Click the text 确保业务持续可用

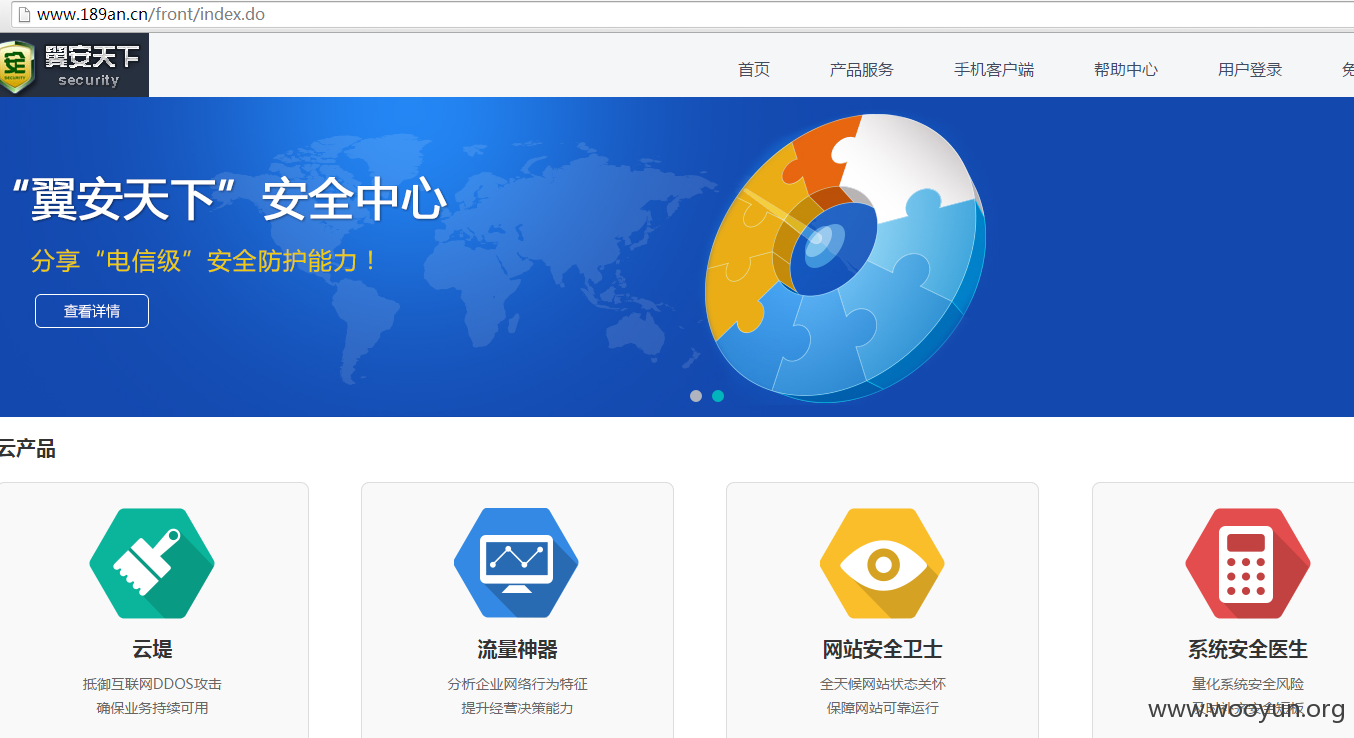click(x=152, y=708)
